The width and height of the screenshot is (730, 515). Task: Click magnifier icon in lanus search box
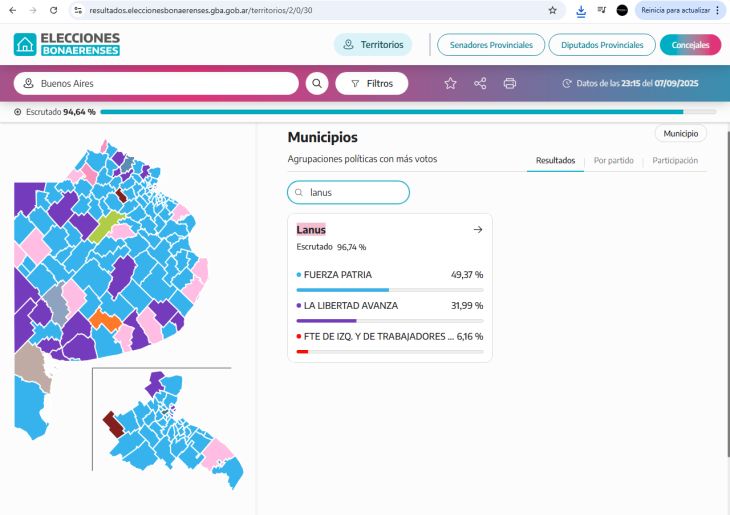coord(299,192)
